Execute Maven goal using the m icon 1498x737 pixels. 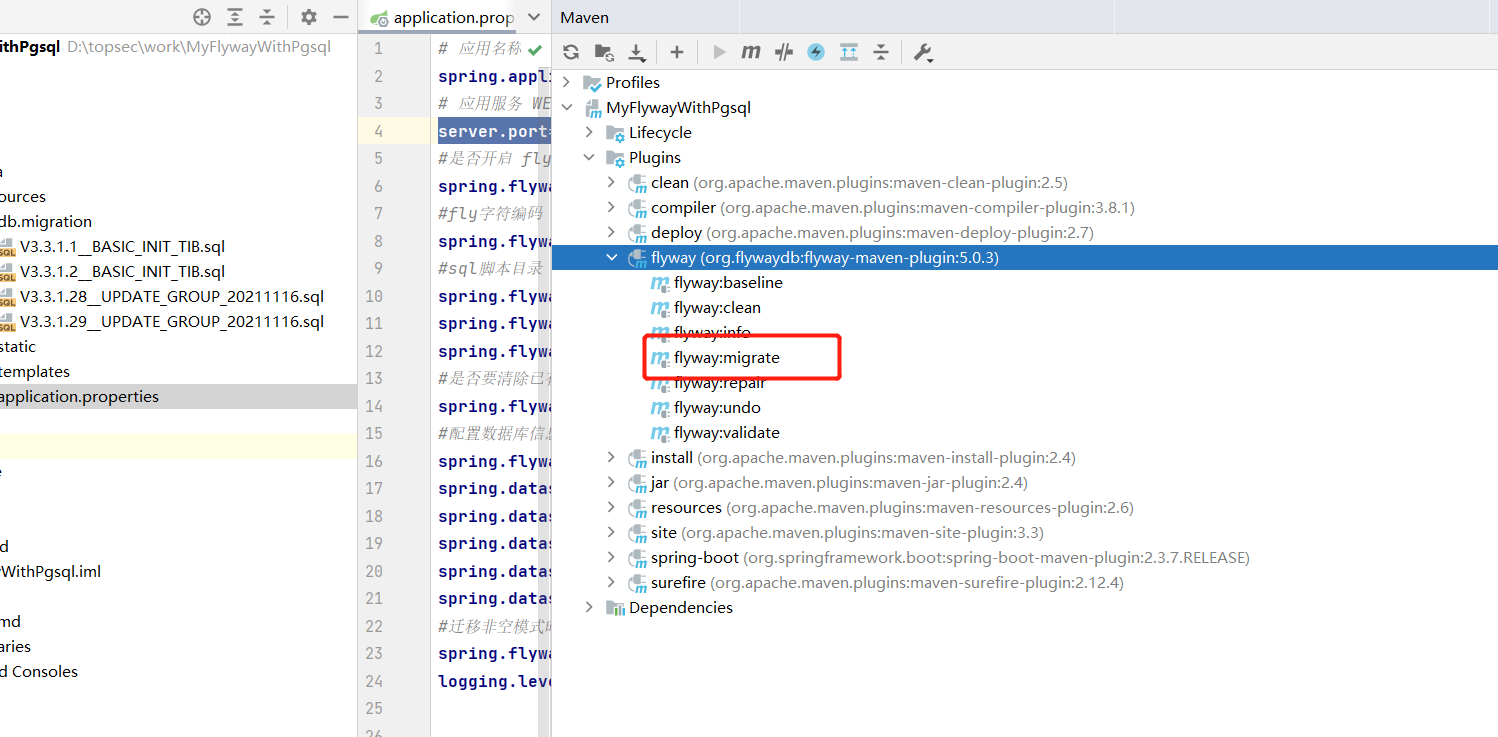750,51
